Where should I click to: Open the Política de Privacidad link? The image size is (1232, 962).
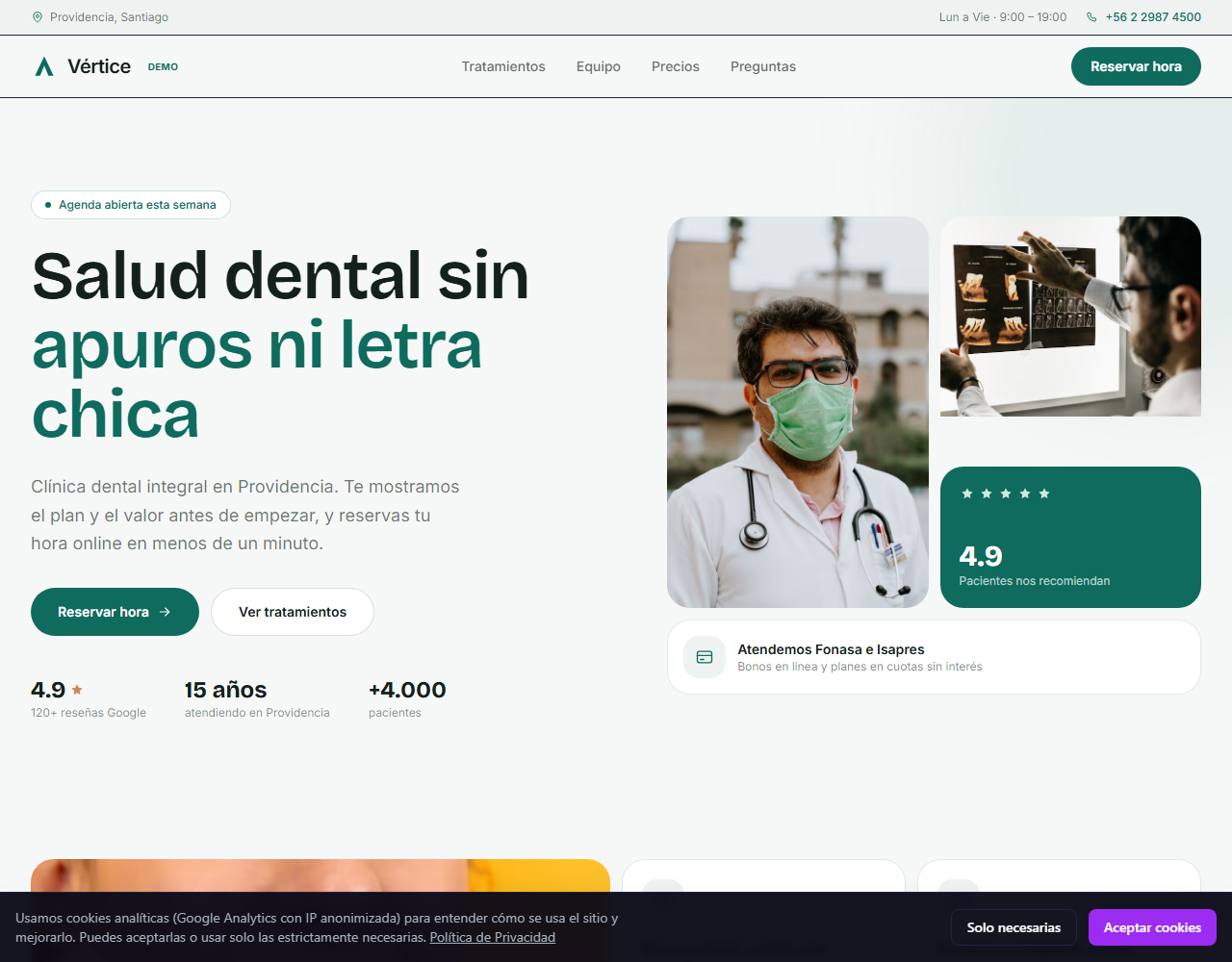[493, 937]
